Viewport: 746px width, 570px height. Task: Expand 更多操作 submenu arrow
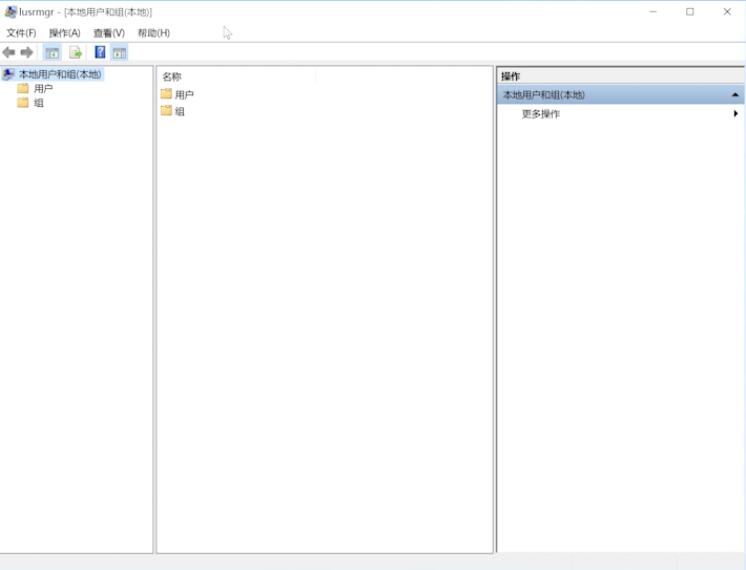[x=736, y=113]
